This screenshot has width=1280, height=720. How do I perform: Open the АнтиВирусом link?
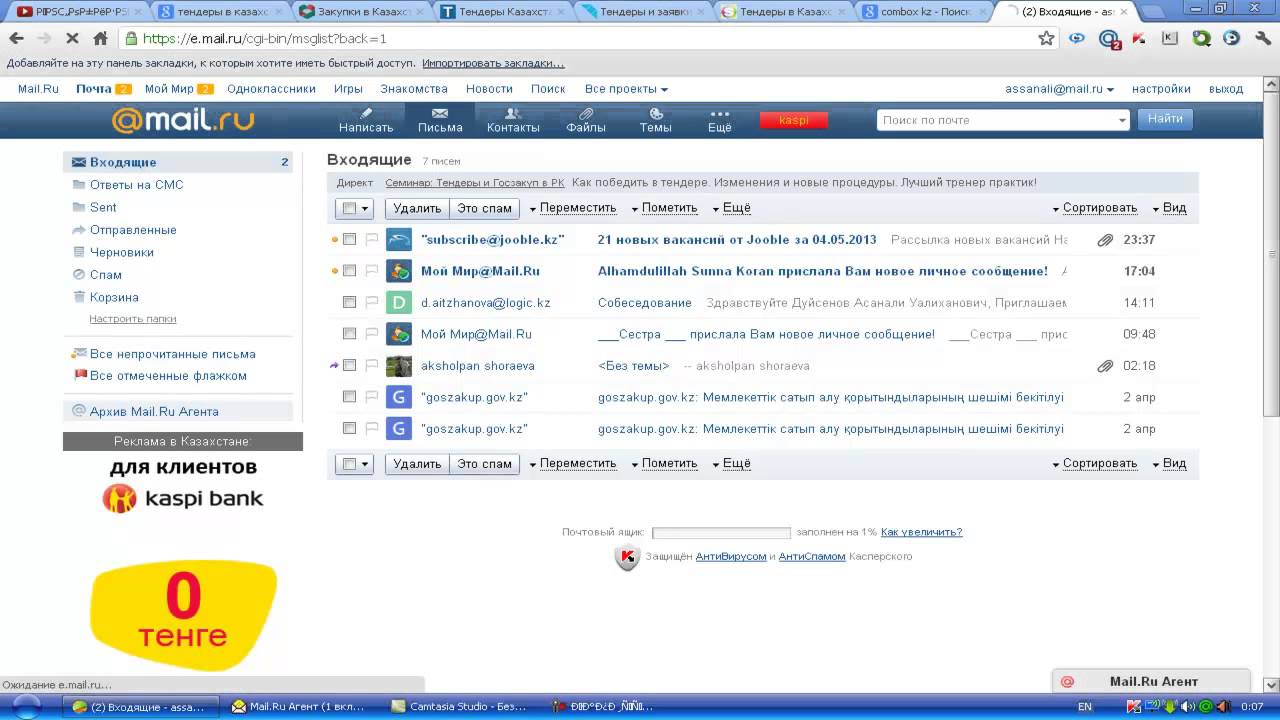tap(731, 556)
